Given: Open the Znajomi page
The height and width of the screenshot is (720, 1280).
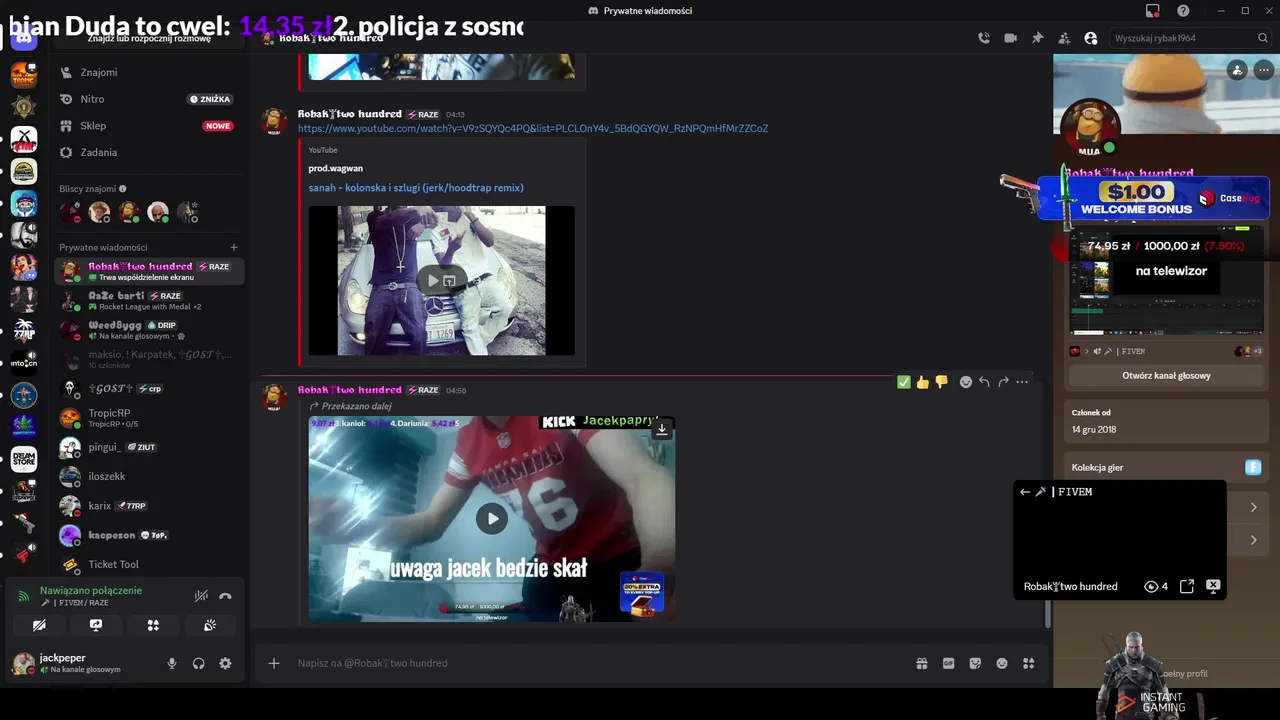Looking at the screenshot, I should 148,72.
